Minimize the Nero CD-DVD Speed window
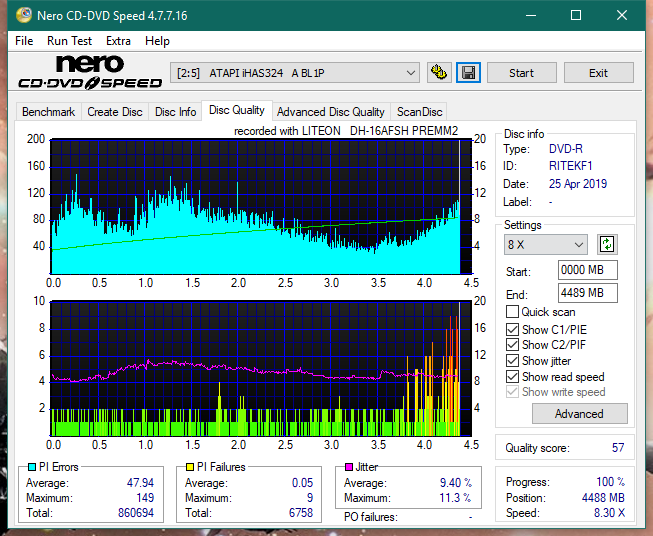Viewport: 653px width, 536px height. (531, 15)
